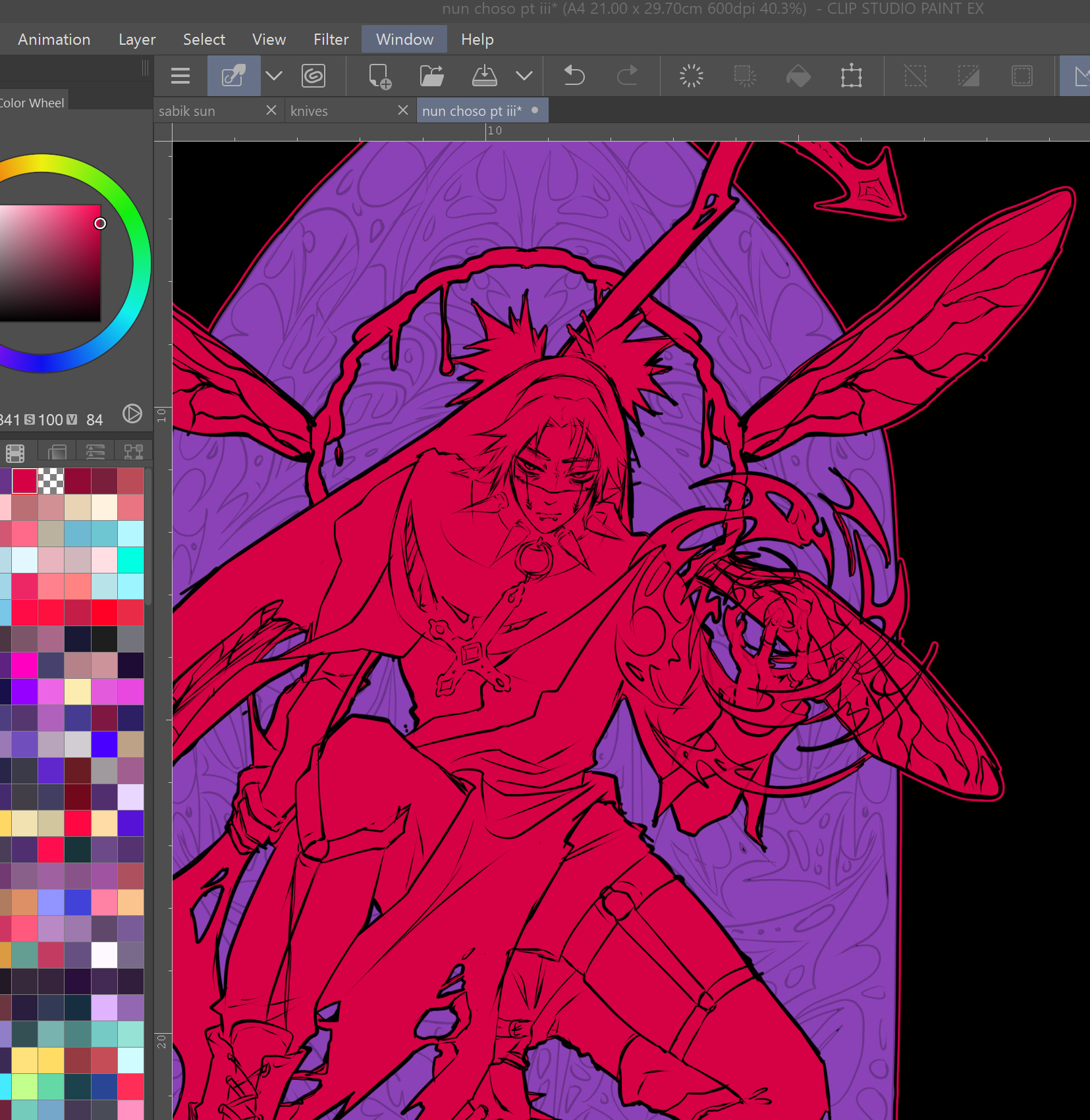Click the Scale/Rotate transform icon
Image resolution: width=1090 pixels, height=1120 pixels.
coord(851,76)
